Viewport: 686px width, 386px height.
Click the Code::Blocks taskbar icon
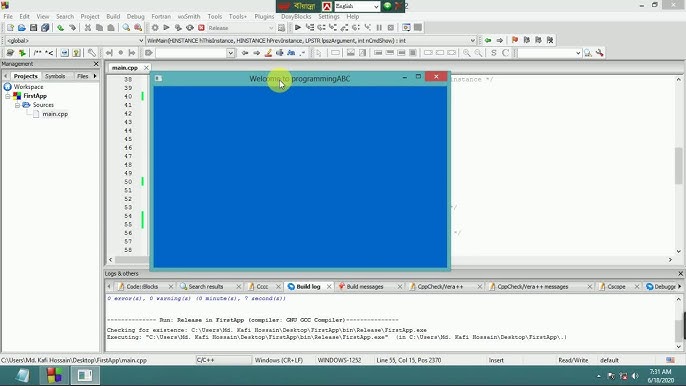pyautogui.click(x=54, y=375)
